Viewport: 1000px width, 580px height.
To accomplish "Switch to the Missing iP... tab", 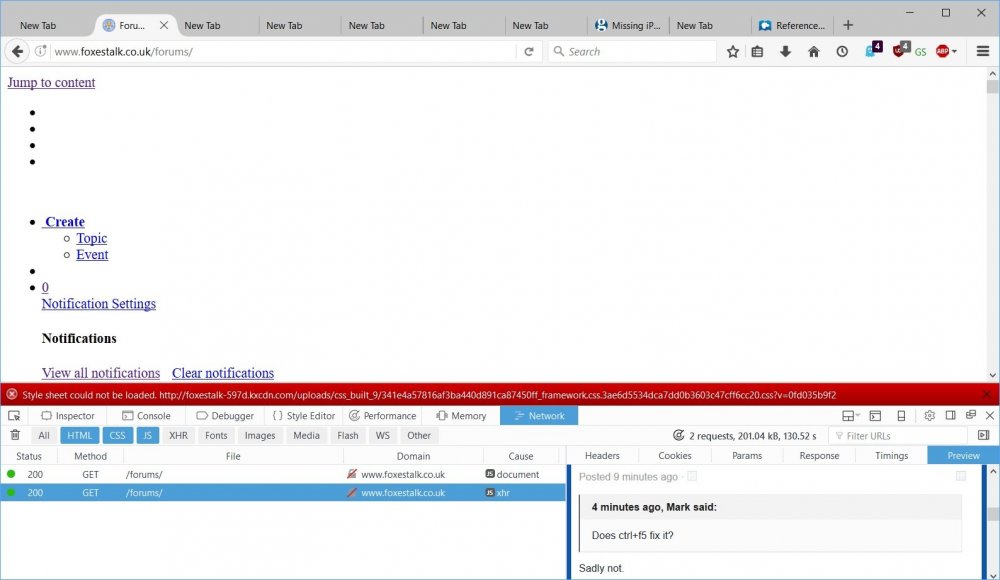I will tap(628, 26).
